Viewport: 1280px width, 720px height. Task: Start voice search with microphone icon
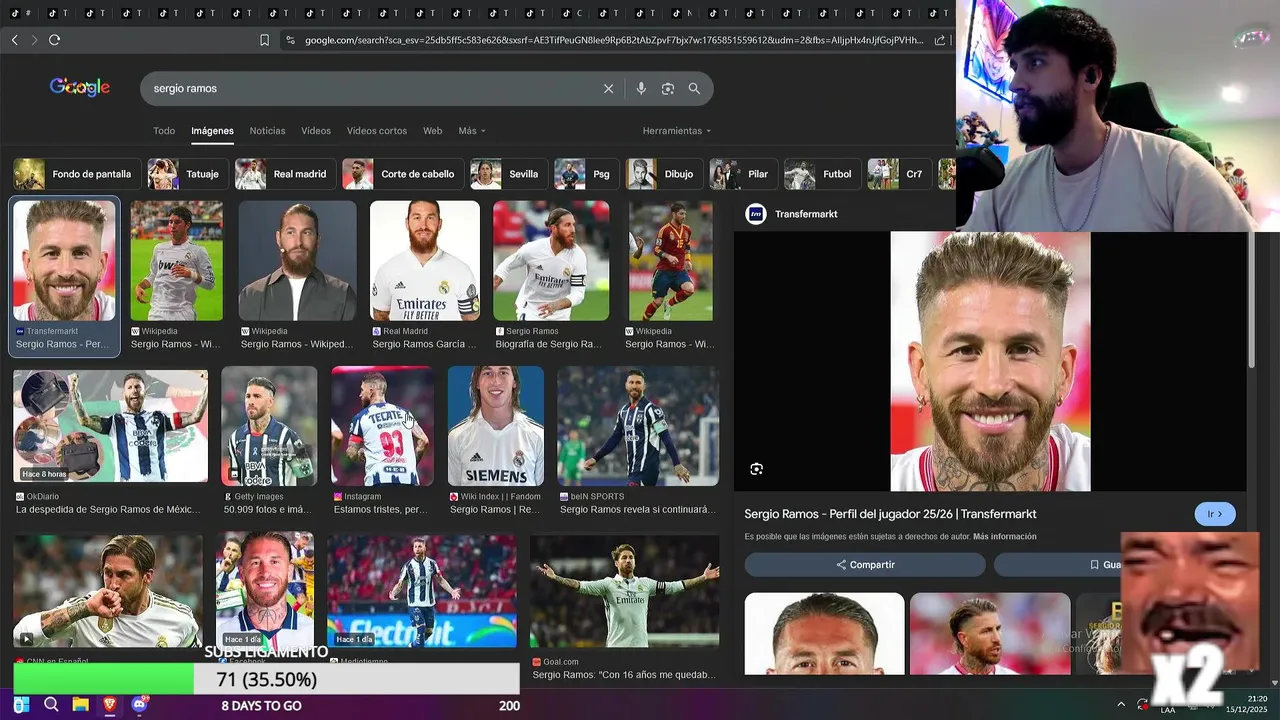click(x=641, y=89)
